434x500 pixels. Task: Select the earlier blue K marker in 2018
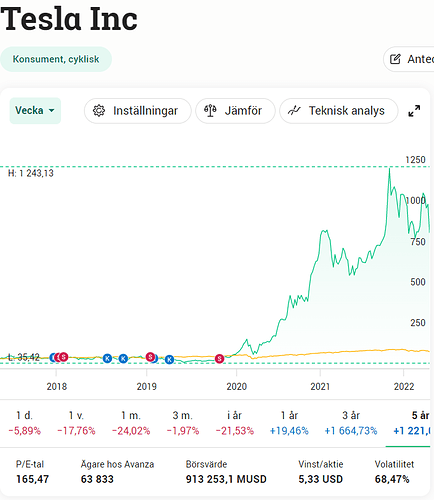coord(107,358)
